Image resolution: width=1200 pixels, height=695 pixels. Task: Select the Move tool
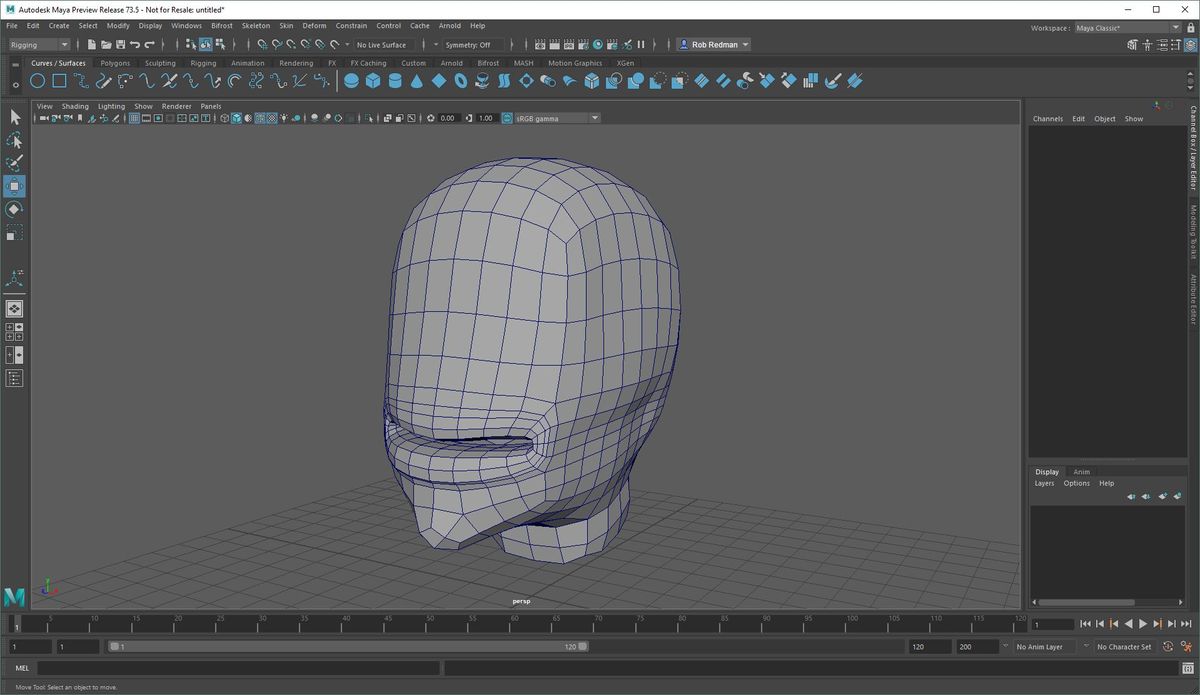tap(14, 185)
